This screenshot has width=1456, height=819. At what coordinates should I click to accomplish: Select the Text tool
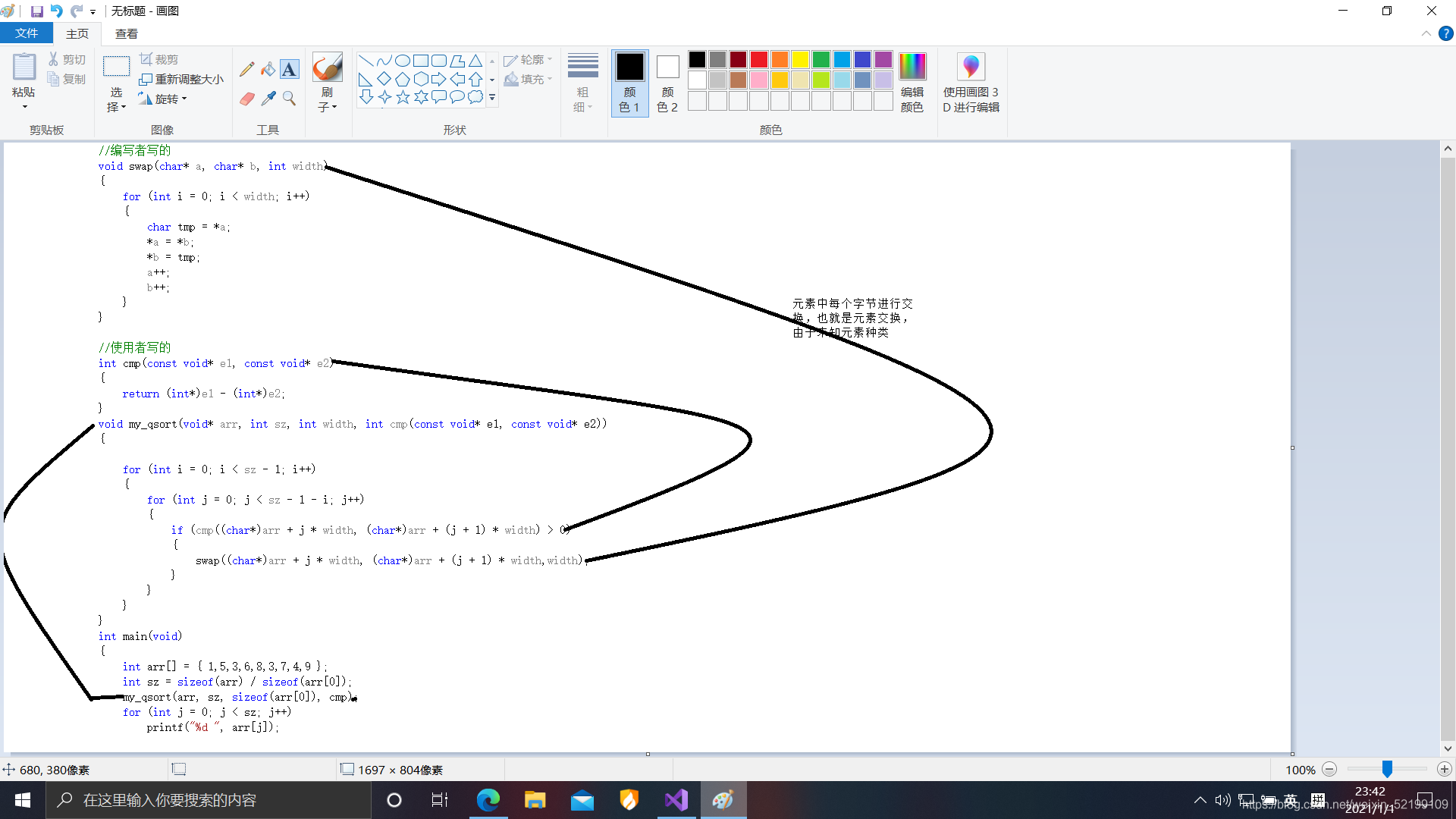(x=289, y=69)
